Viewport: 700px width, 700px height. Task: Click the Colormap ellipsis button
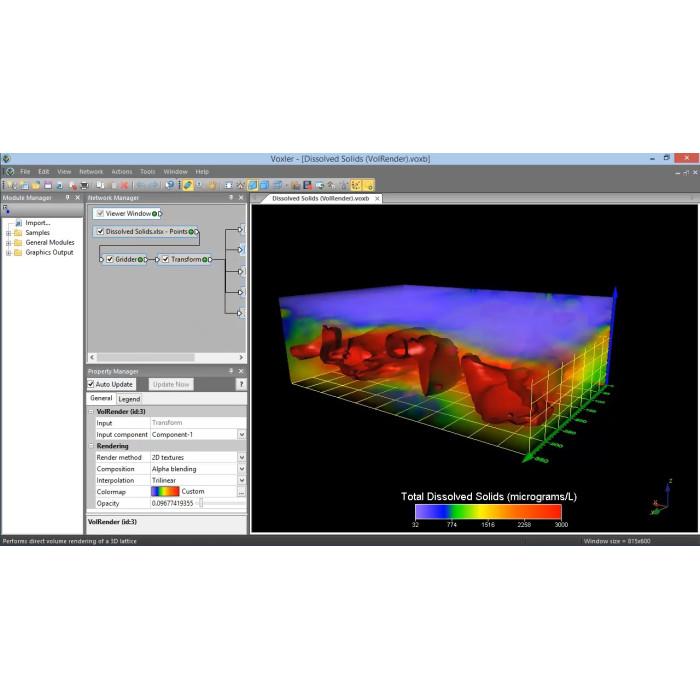tap(241, 491)
